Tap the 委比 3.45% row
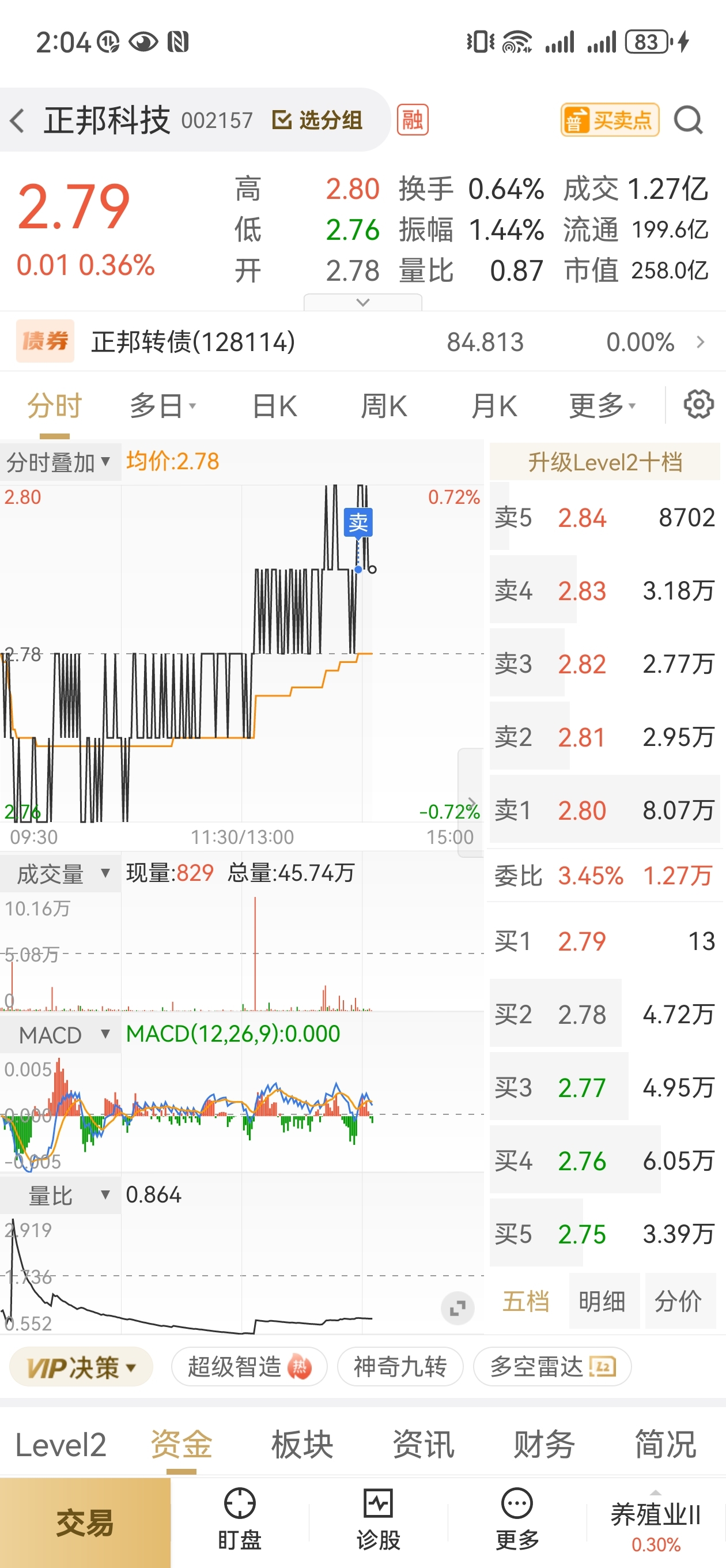The image size is (726, 1568). (605, 875)
